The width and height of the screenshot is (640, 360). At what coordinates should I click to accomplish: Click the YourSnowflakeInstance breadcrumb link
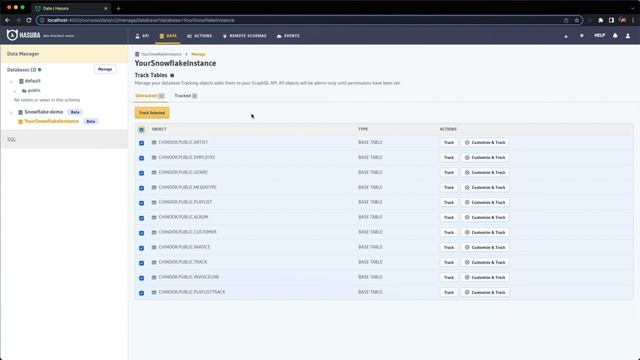[161, 54]
